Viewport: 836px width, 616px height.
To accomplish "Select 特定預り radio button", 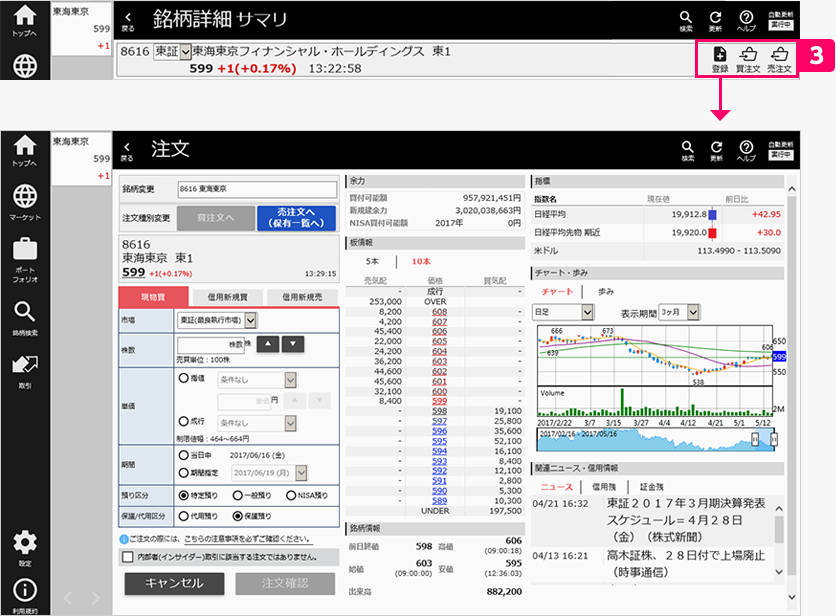I will (x=183, y=495).
